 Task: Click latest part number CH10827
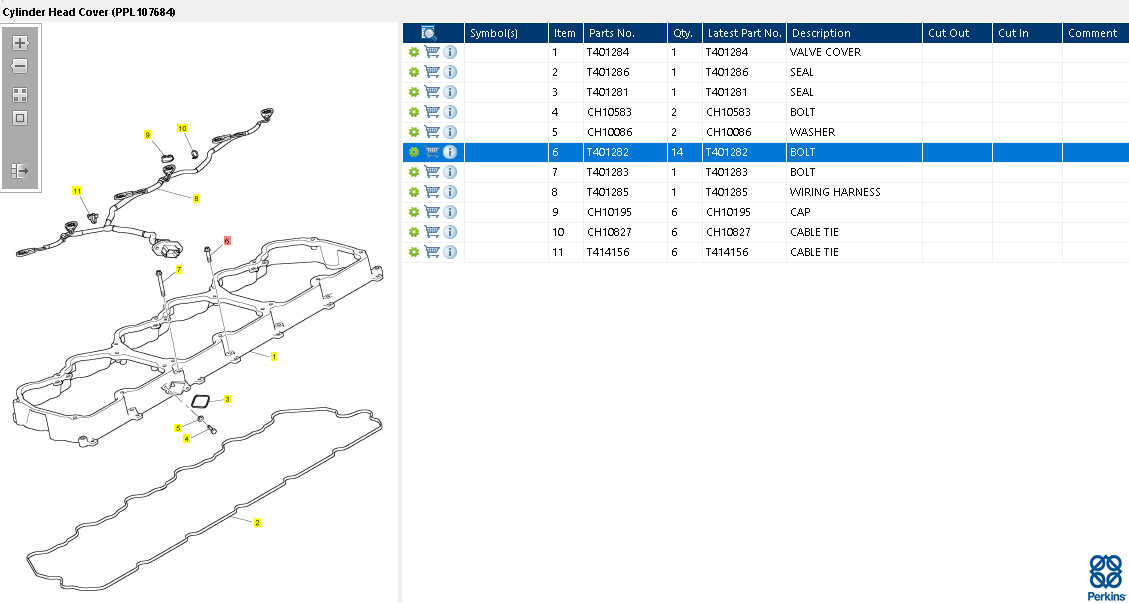point(728,232)
